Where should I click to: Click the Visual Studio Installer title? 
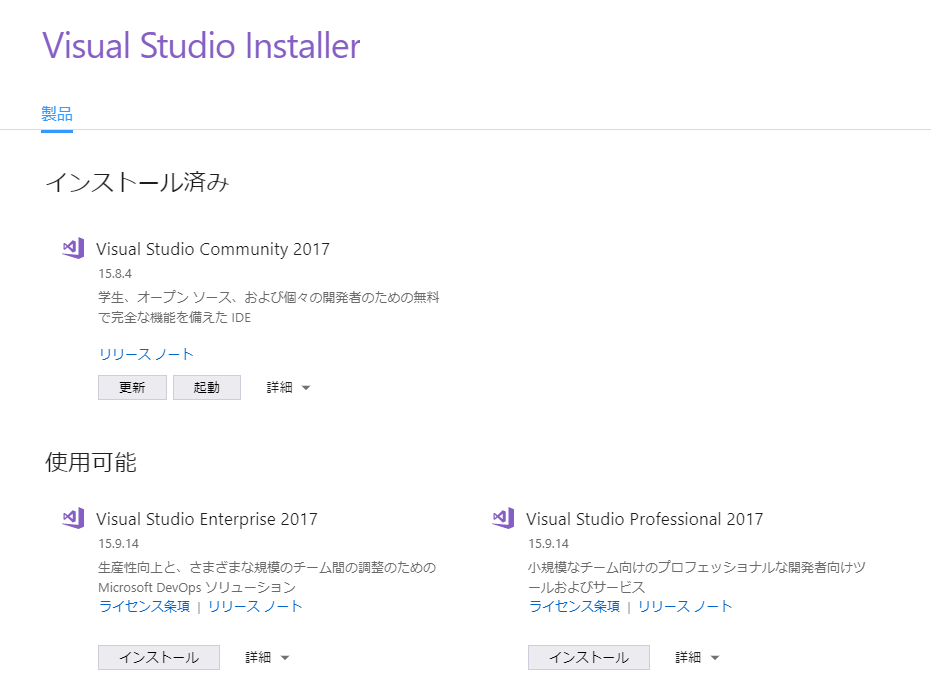pyautogui.click(x=200, y=46)
